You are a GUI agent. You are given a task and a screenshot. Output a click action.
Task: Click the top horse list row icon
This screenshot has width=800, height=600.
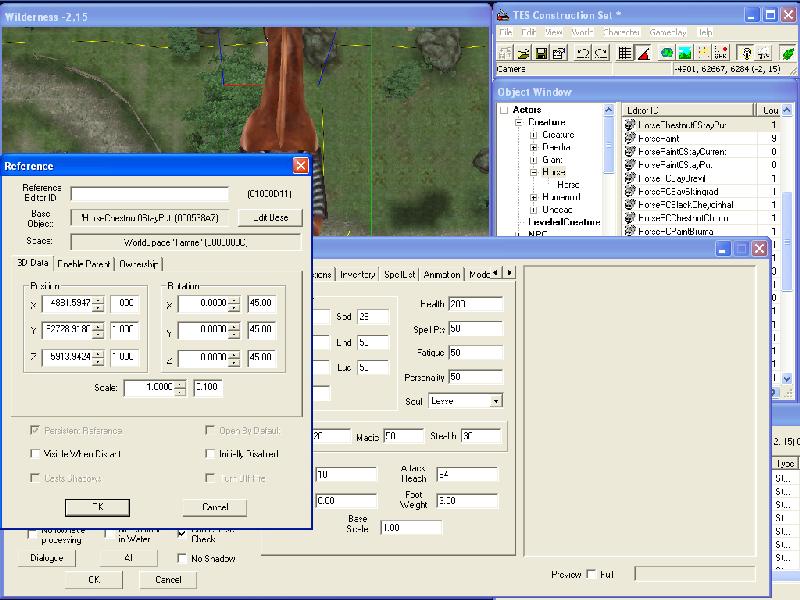[x=630, y=125]
